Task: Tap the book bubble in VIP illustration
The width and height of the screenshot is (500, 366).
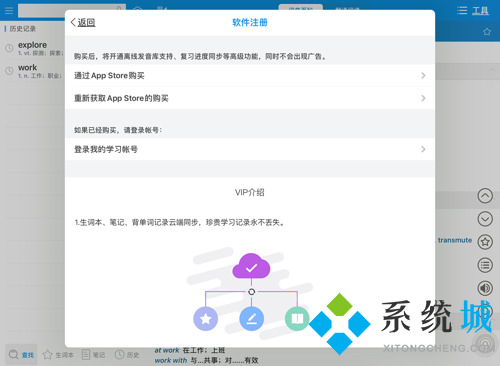Action: tap(297, 318)
